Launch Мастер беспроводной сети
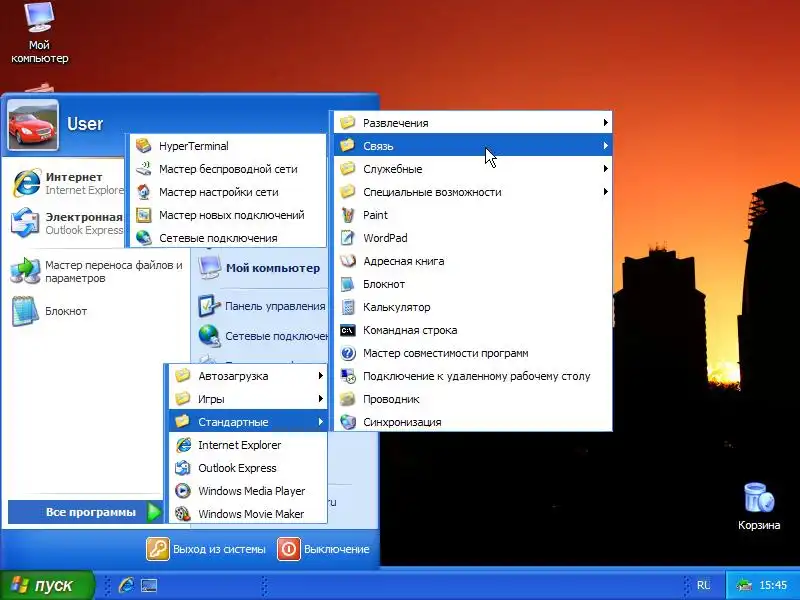Image resolution: width=800 pixels, height=600 pixels. click(228, 169)
